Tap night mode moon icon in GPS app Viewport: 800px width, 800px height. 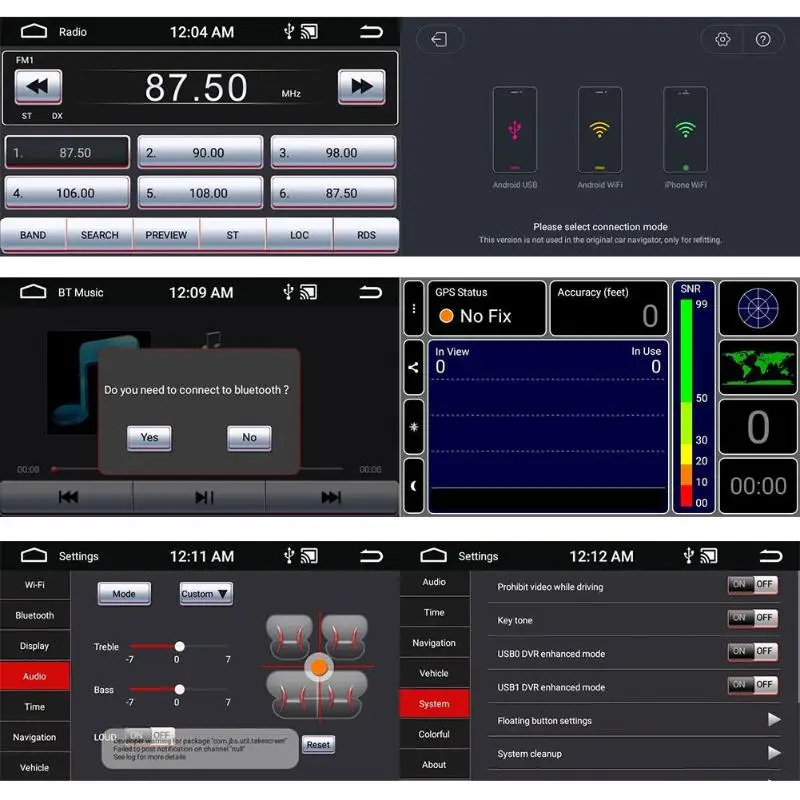pyautogui.click(x=414, y=486)
